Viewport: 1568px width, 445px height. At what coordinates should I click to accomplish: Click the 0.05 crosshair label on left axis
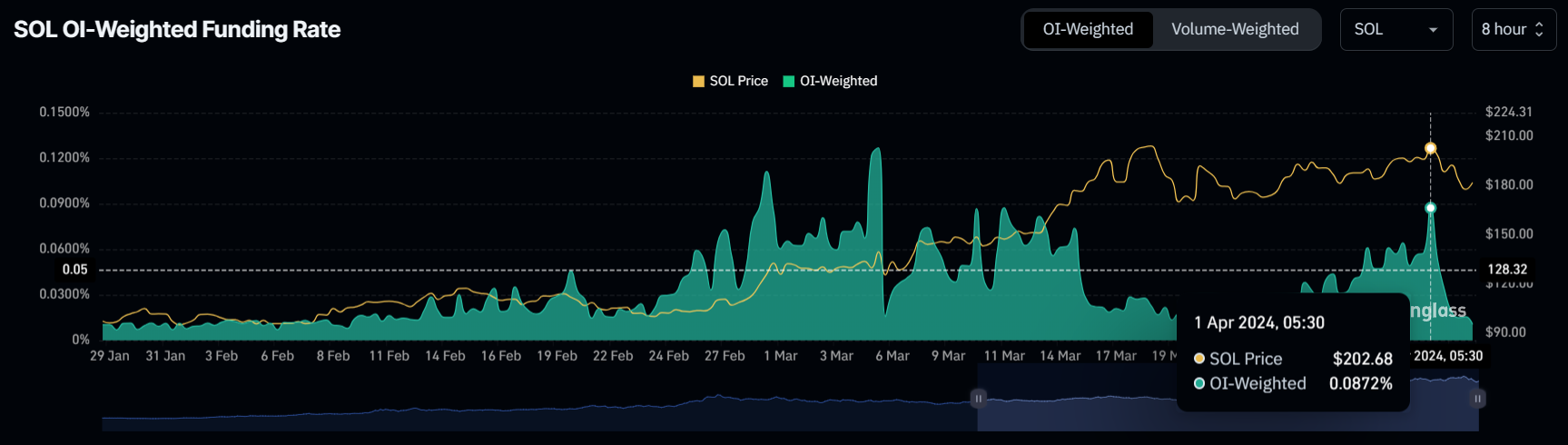74,270
